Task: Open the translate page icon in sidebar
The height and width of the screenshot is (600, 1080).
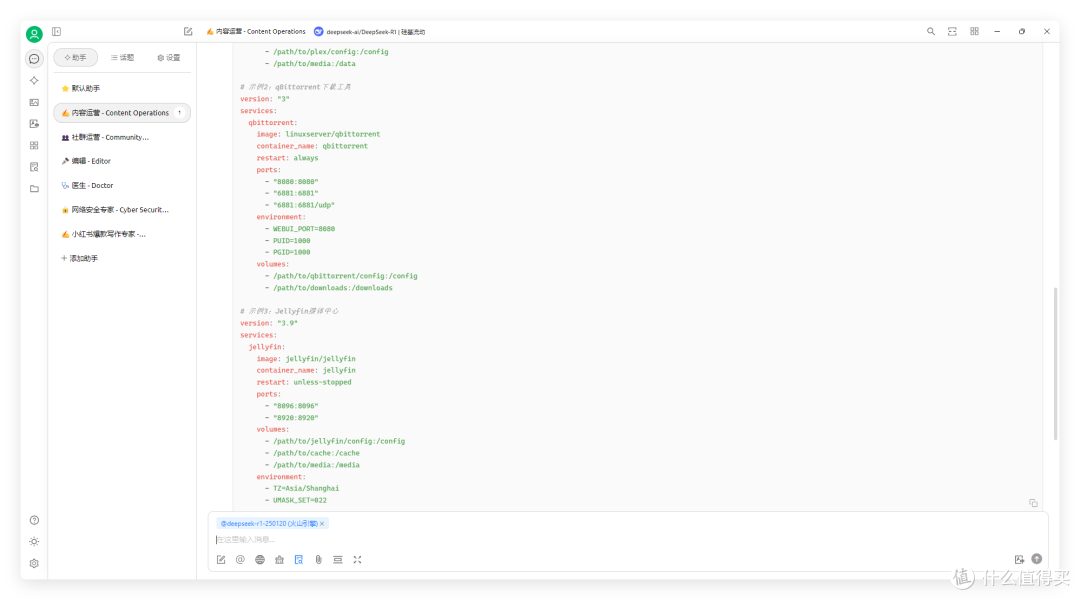Action: [34, 124]
